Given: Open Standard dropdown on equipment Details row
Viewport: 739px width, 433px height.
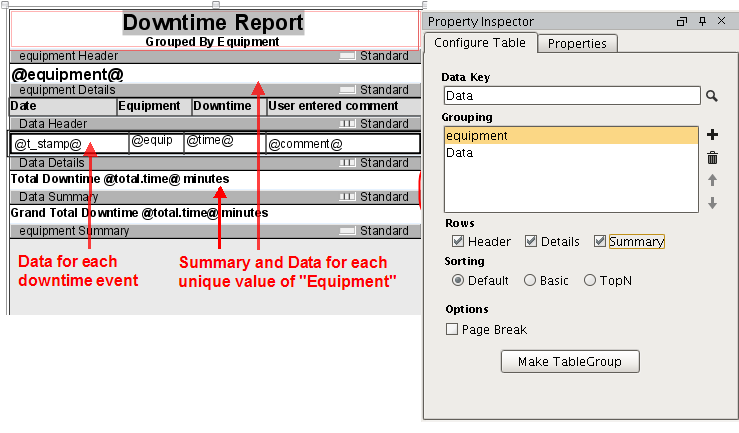Looking at the screenshot, I should click(384, 90).
